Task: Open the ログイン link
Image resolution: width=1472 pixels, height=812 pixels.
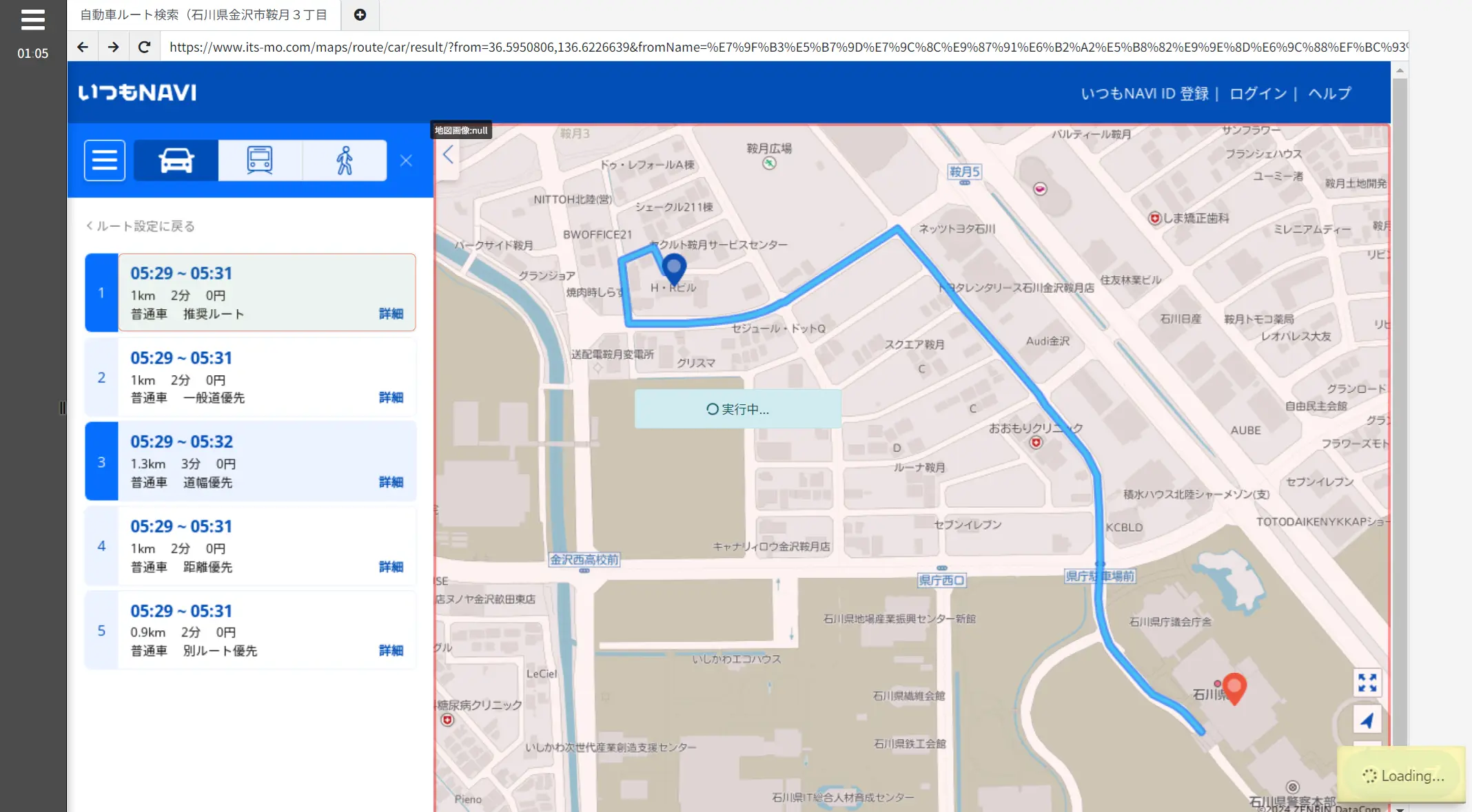Action: 1258,93
